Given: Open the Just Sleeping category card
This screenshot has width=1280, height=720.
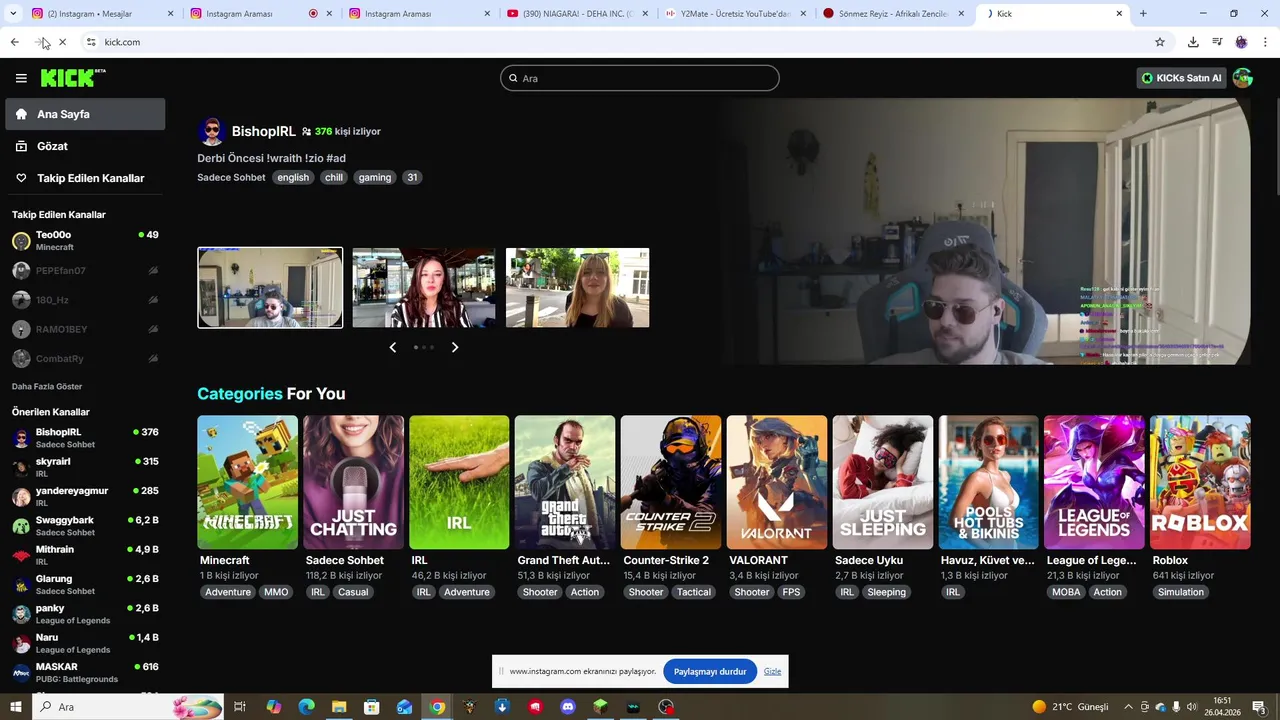Looking at the screenshot, I should (x=883, y=482).
